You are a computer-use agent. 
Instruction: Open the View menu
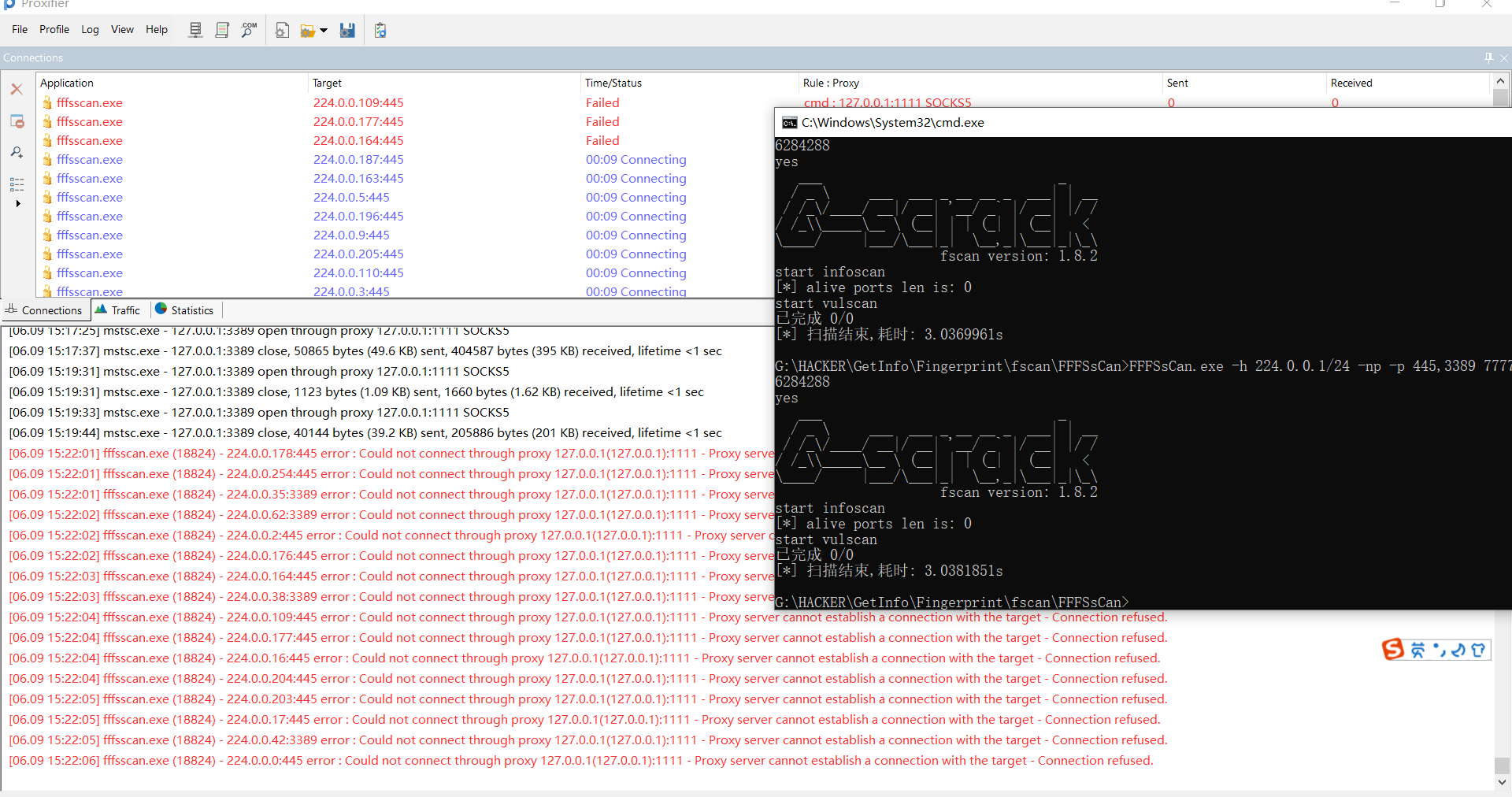(x=122, y=29)
